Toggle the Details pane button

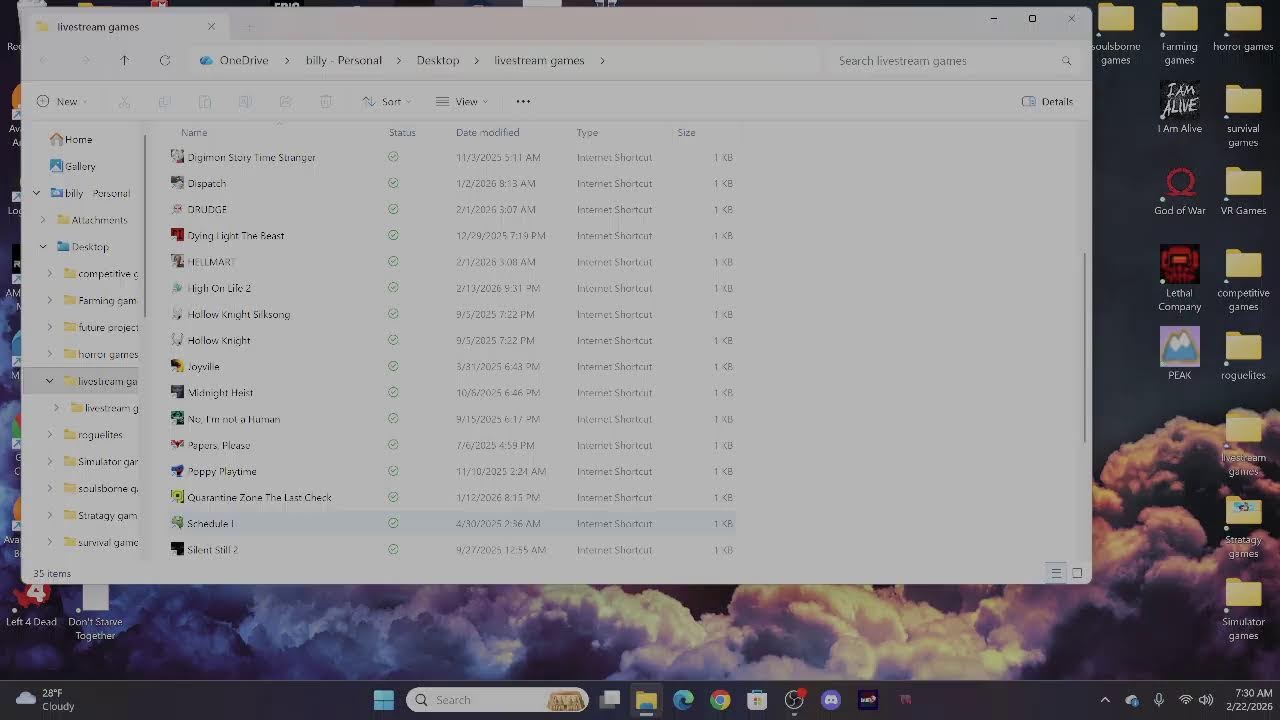(x=1047, y=102)
